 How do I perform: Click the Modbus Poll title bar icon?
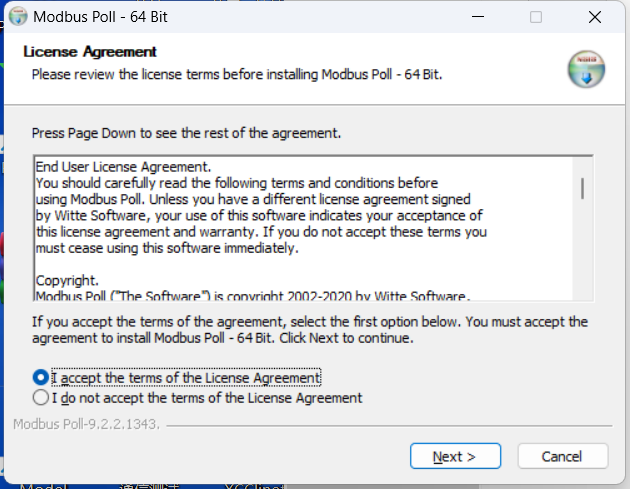[18, 16]
